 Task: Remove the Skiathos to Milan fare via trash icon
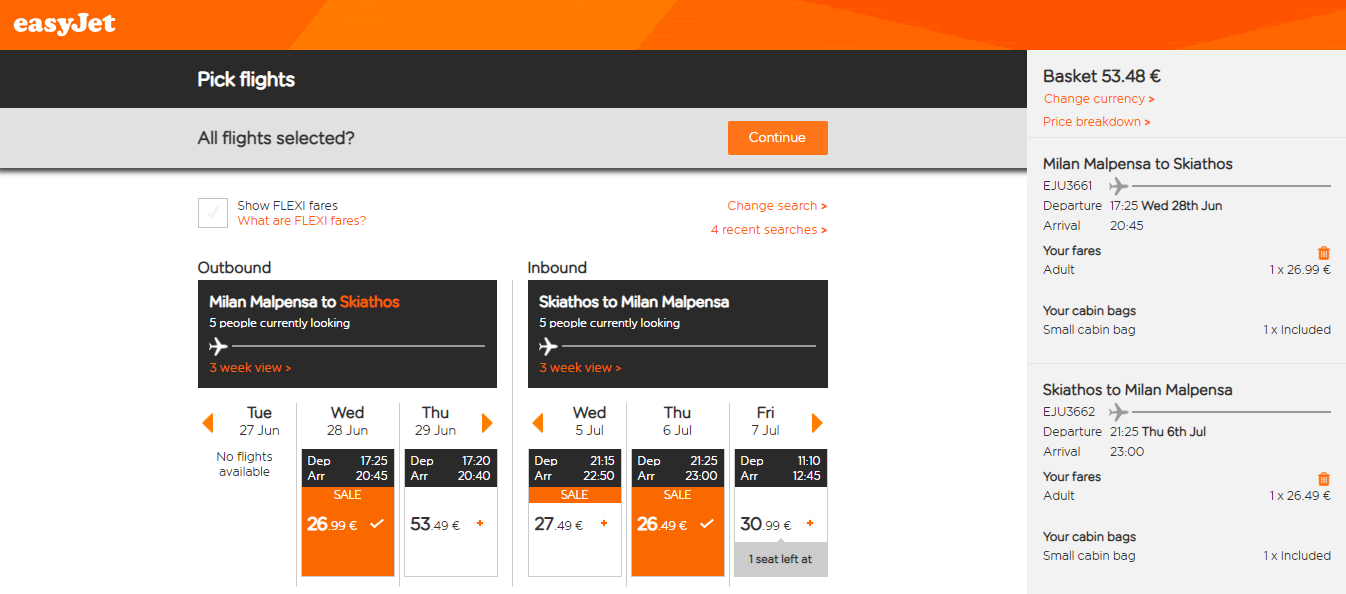1324,479
